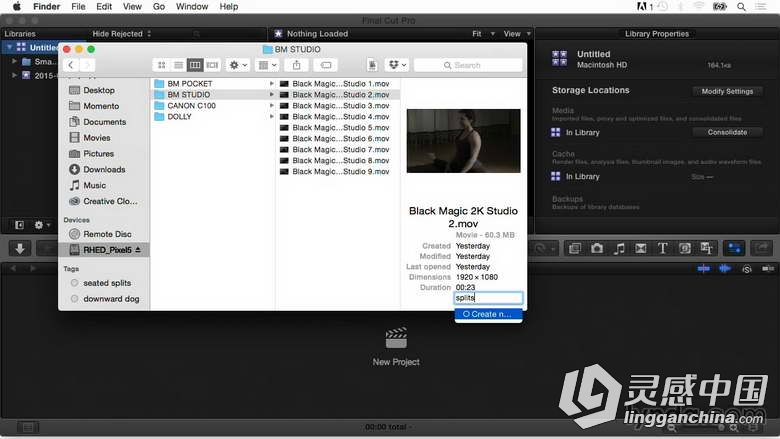This screenshot has width=780, height=439.
Task: Choose the Create new tag suggestion
Action: click(x=488, y=314)
